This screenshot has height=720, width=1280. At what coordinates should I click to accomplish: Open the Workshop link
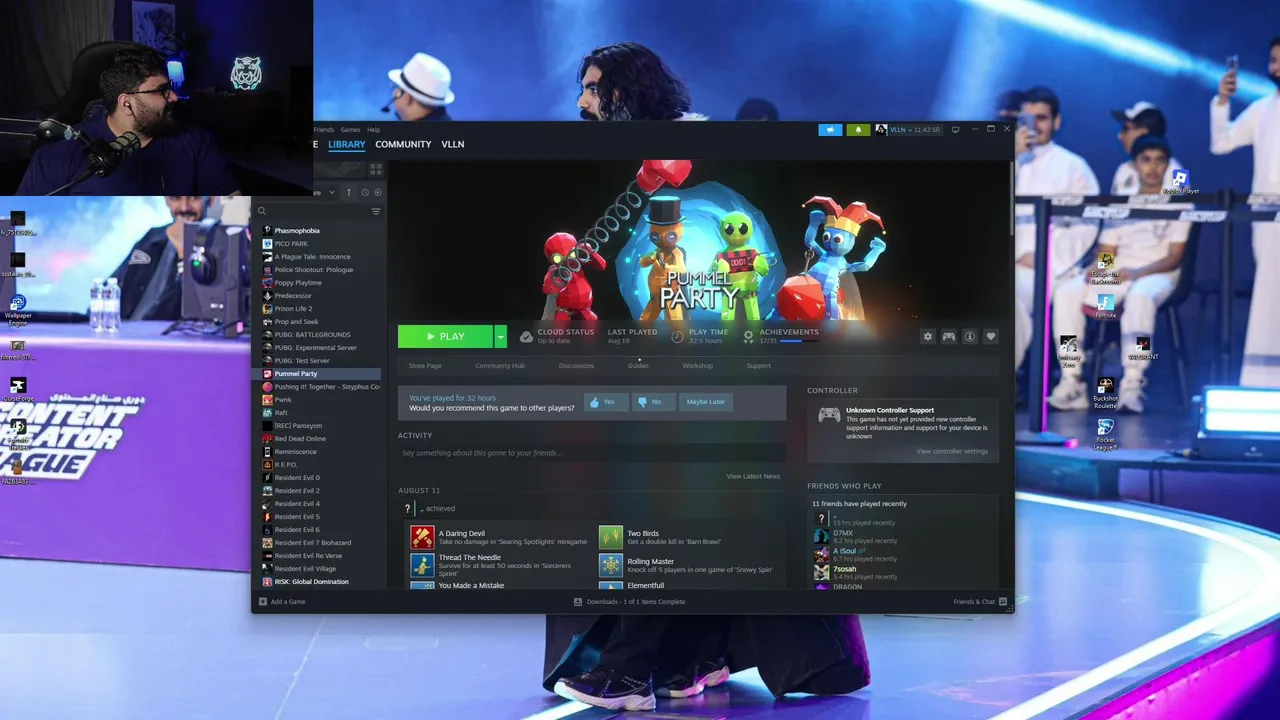click(697, 366)
